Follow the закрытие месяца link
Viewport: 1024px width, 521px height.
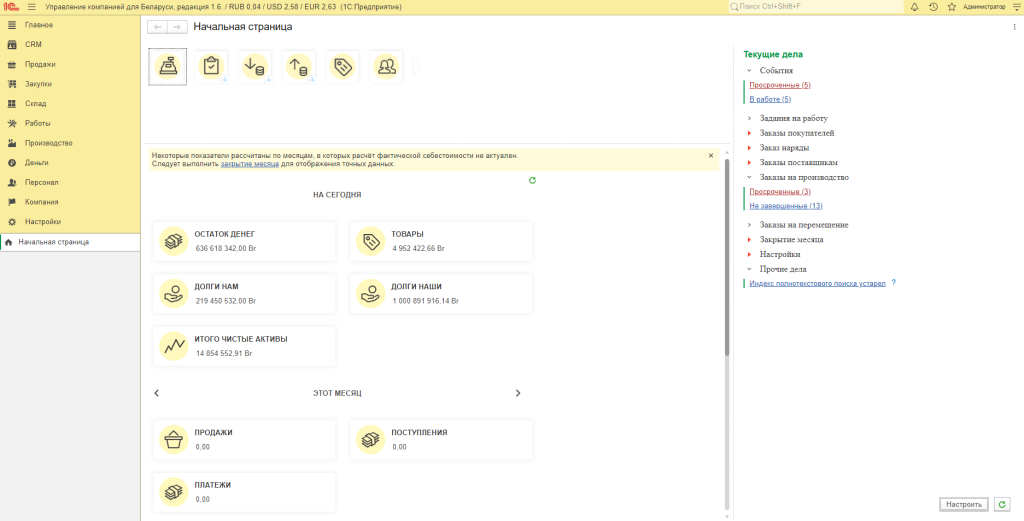tap(250, 164)
